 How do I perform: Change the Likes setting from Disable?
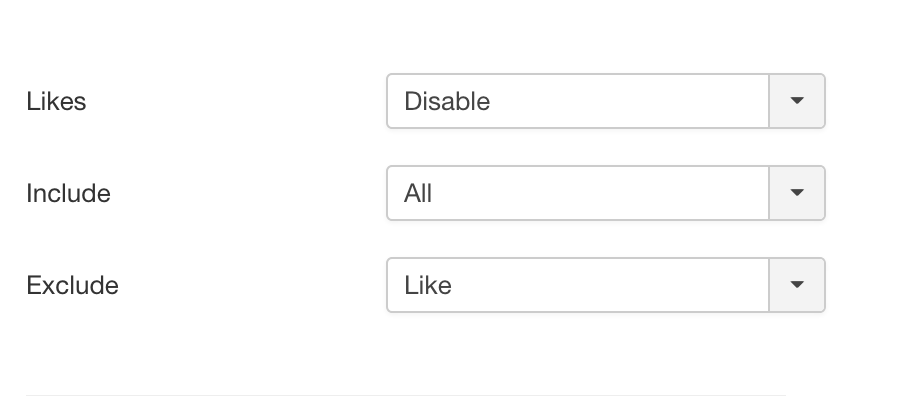click(606, 101)
